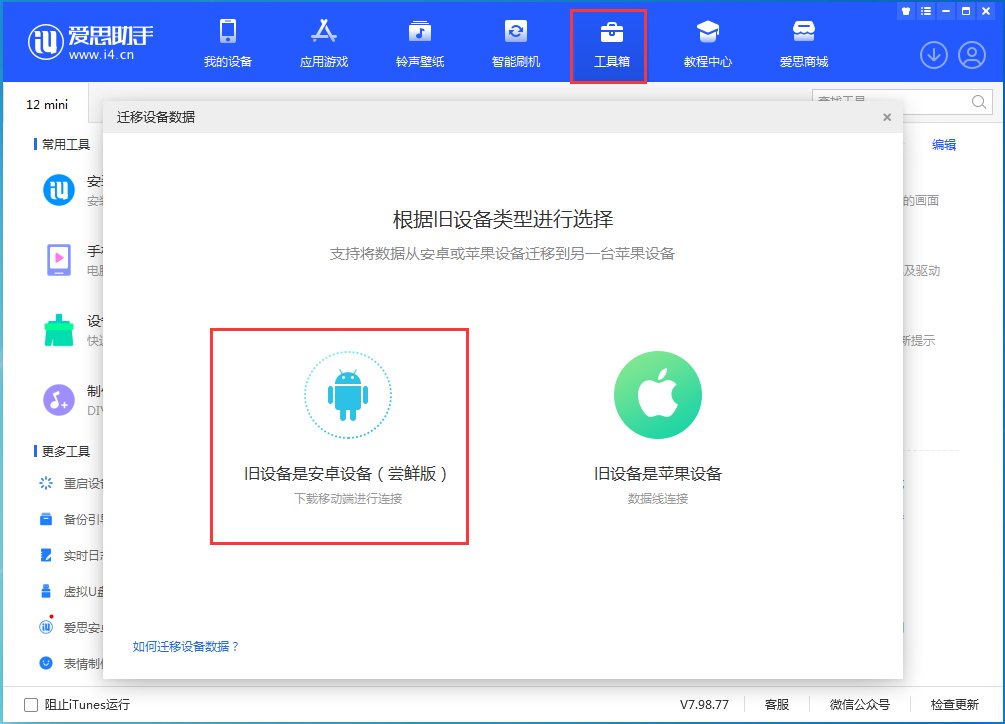
Task: Choose 旧设备是苹果设备 Apple device option
Action: (x=657, y=420)
